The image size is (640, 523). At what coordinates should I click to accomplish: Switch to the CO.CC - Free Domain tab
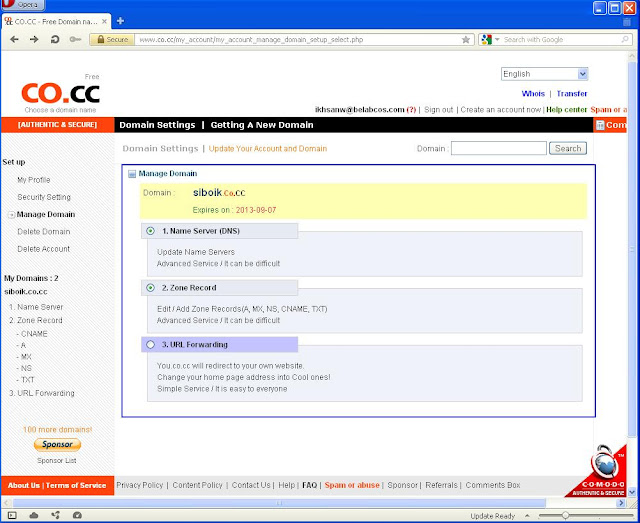56,21
